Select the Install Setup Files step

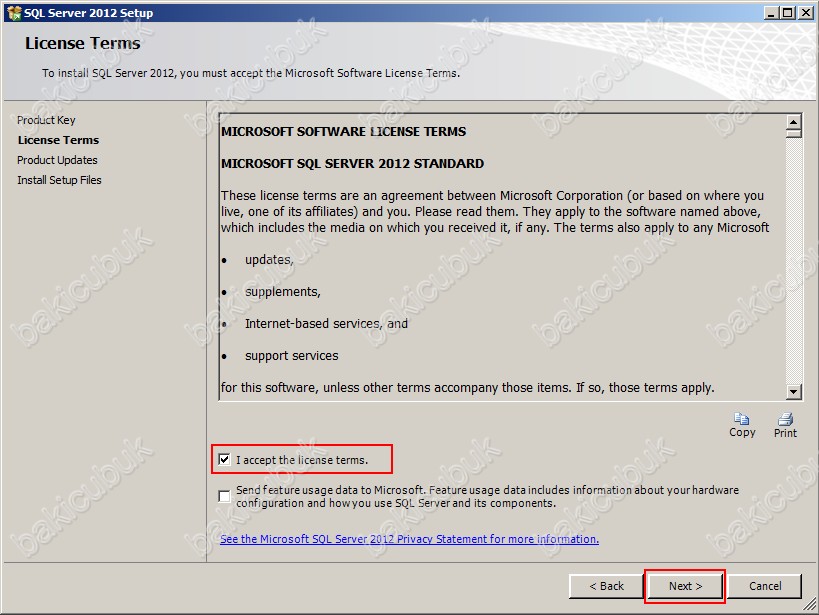pyautogui.click(x=59, y=180)
